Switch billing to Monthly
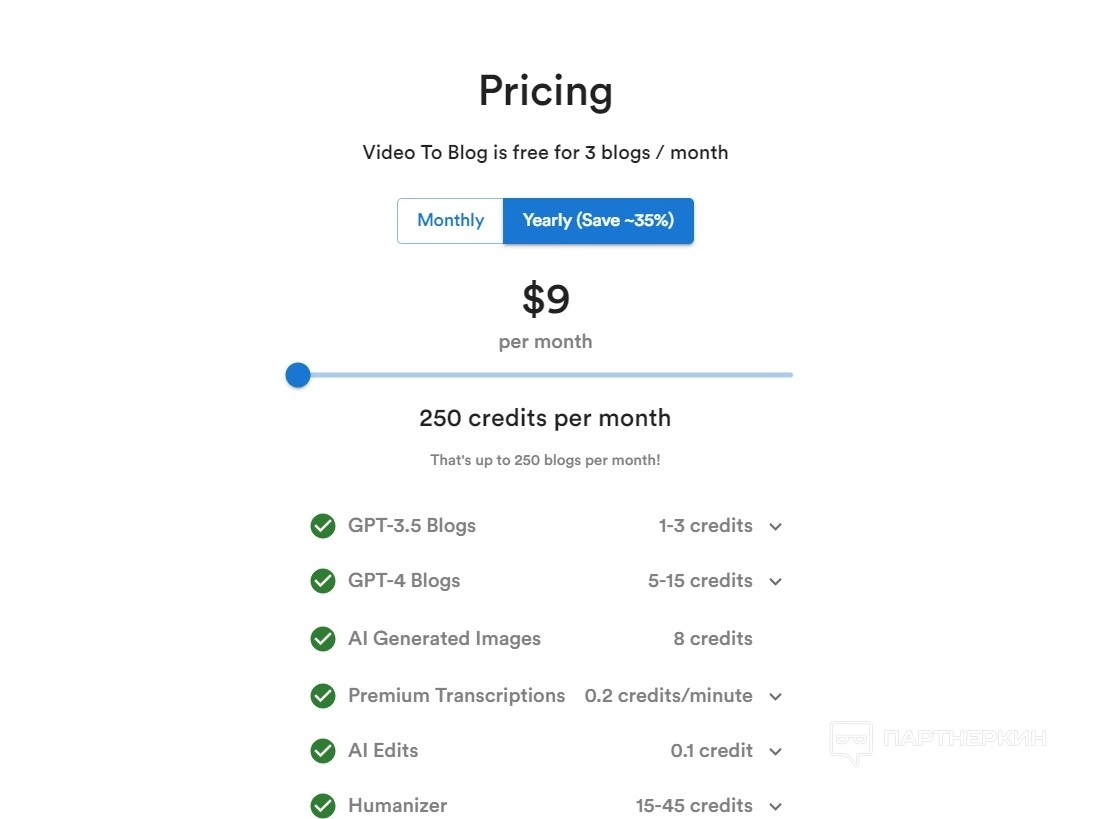This screenshot has width=1098, height=819. pos(450,221)
